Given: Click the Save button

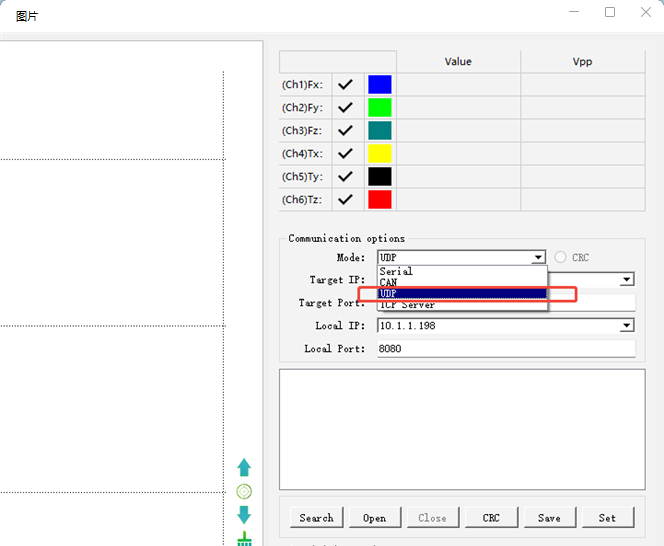Looking at the screenshot, I should tap(549, 518).
